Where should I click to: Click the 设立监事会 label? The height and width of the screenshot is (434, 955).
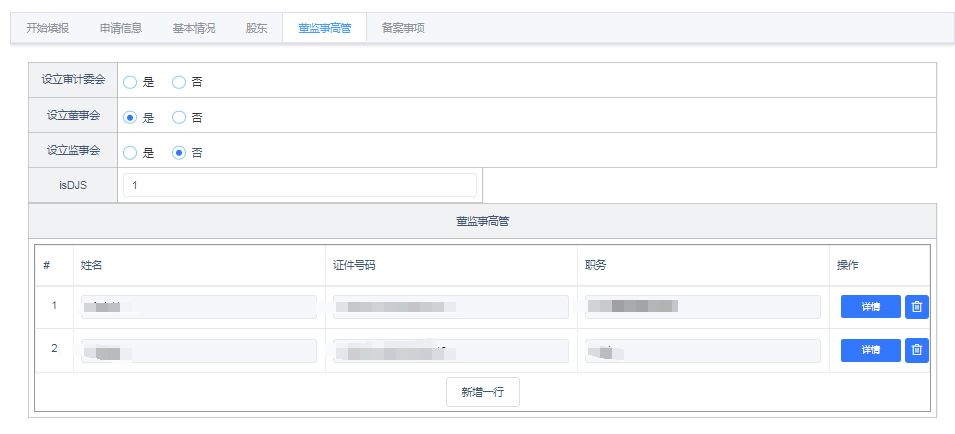coord(73,150)
